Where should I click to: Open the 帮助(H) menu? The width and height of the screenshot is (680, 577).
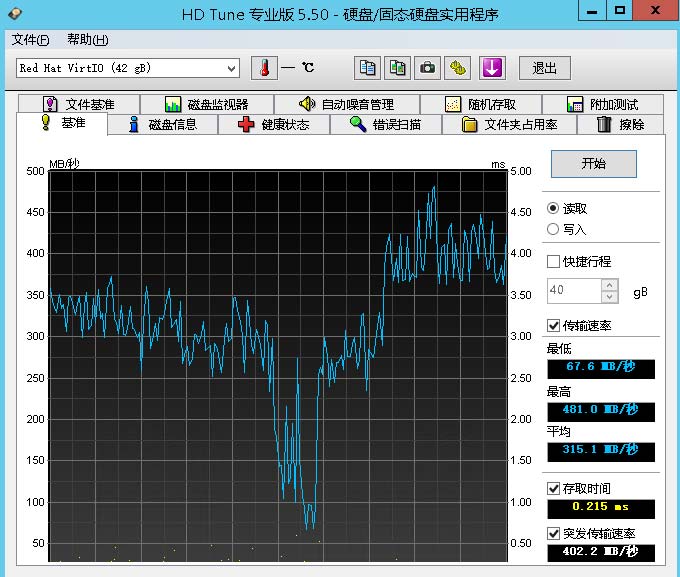[88, 39]
